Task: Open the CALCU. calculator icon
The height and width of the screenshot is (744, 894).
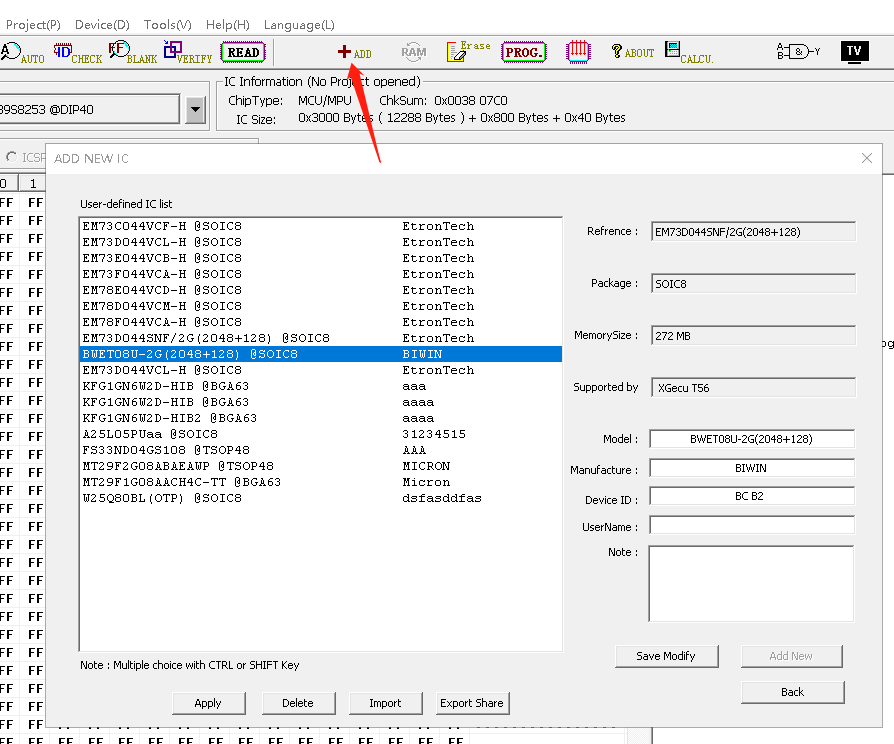Action: click(x=674, y=51)
